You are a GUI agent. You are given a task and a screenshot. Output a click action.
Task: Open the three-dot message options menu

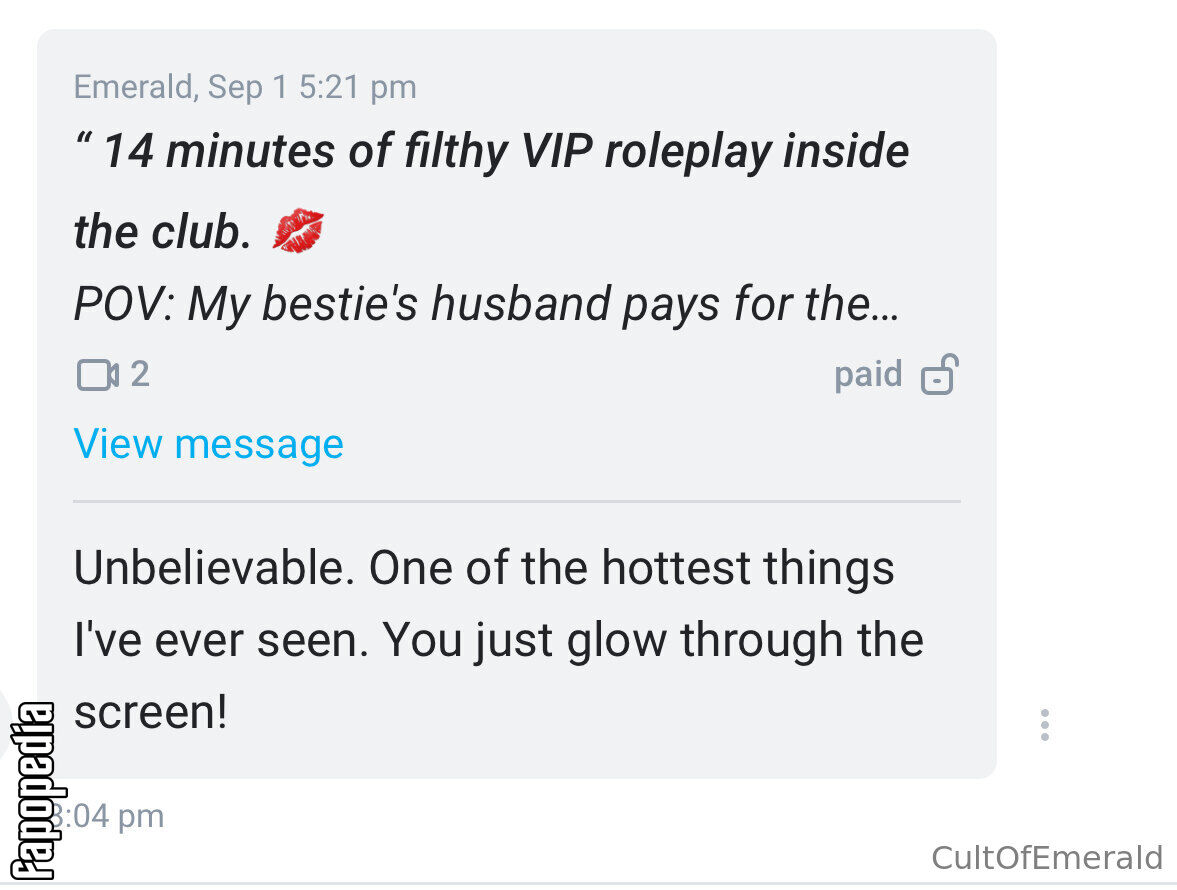point(1044,725)
